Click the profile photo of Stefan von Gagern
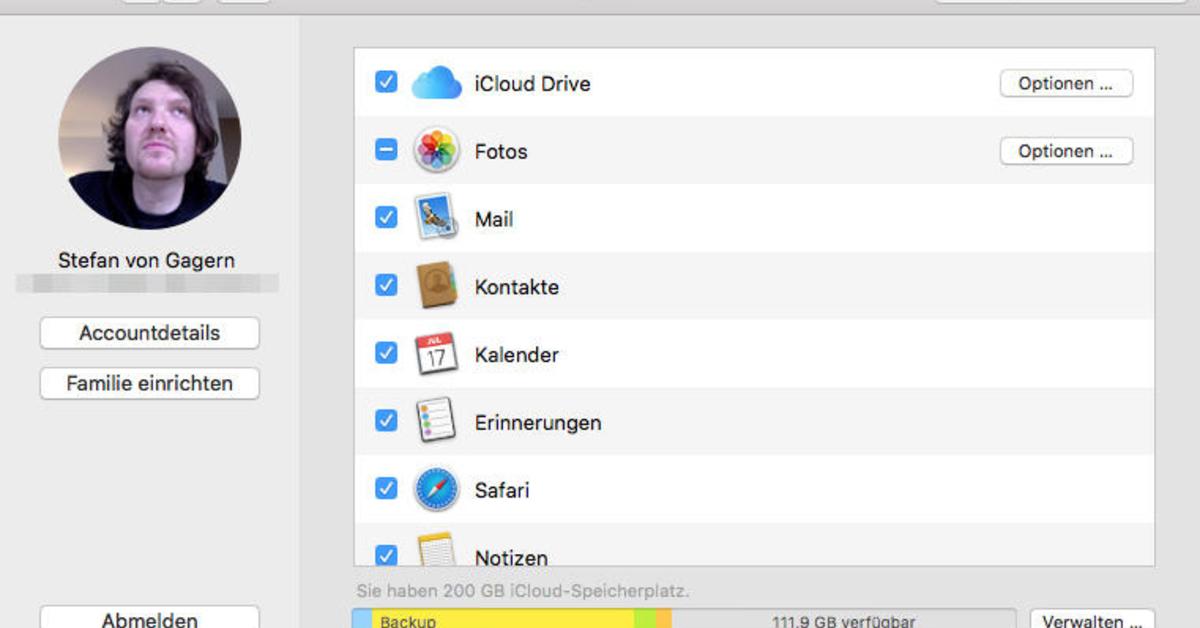Viewport: 1200px width, 628px height. tap(150, 138)
